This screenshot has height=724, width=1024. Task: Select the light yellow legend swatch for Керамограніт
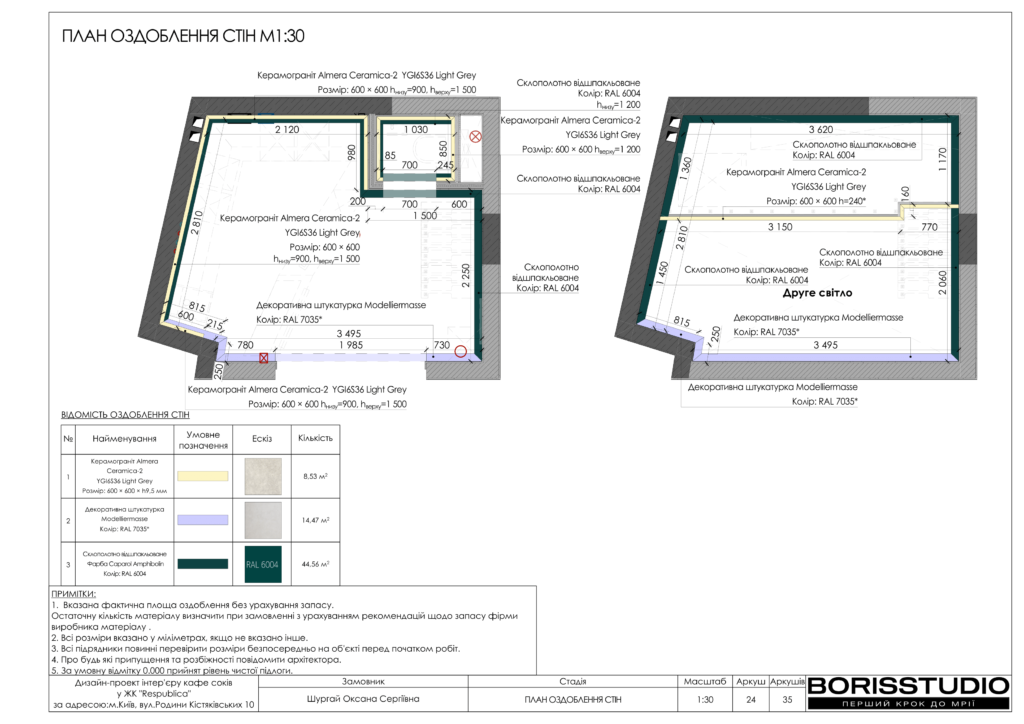[x=203, y=476]
